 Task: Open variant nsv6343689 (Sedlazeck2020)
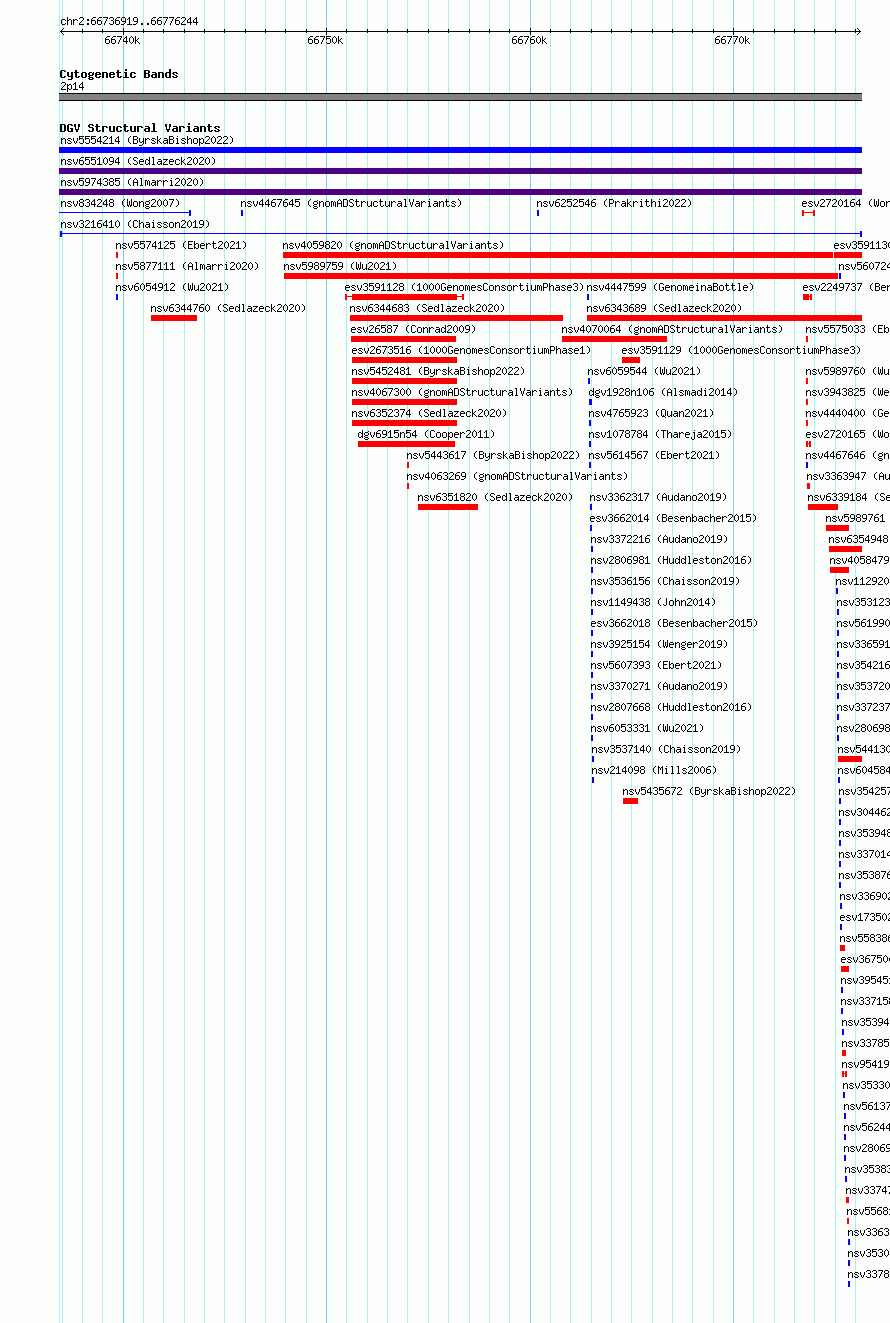(x=664, y=308)
